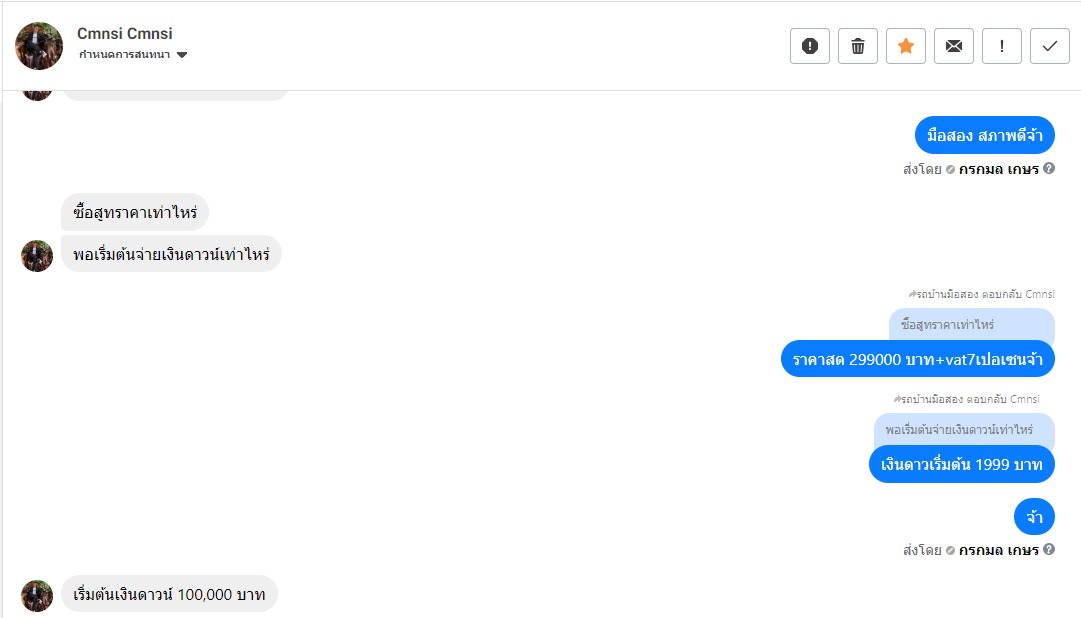Mark conversation unread with envelope icon
This screenshot has width=1081, height=618.
[x=954, y=46]
